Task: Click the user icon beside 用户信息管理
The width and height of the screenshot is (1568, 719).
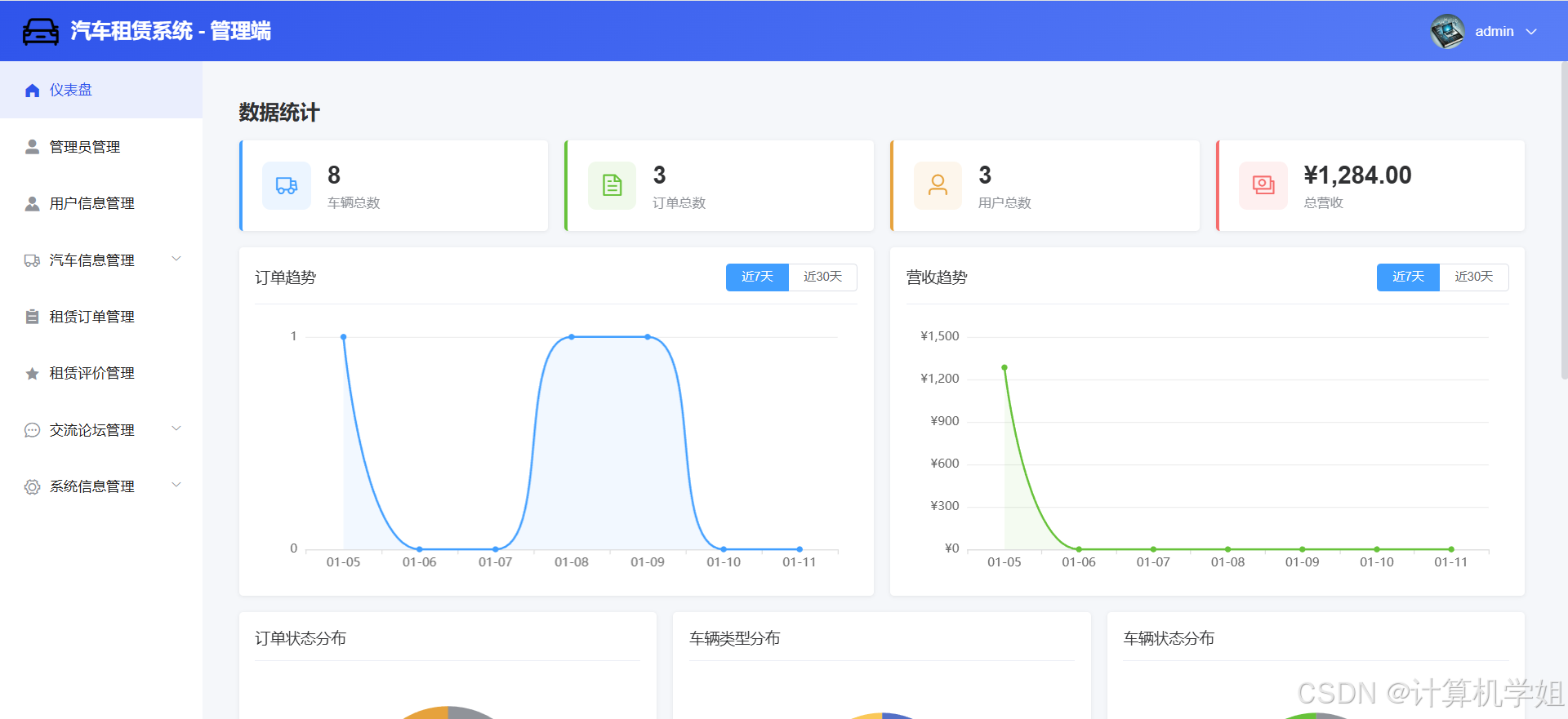Action: pos(32,203)
